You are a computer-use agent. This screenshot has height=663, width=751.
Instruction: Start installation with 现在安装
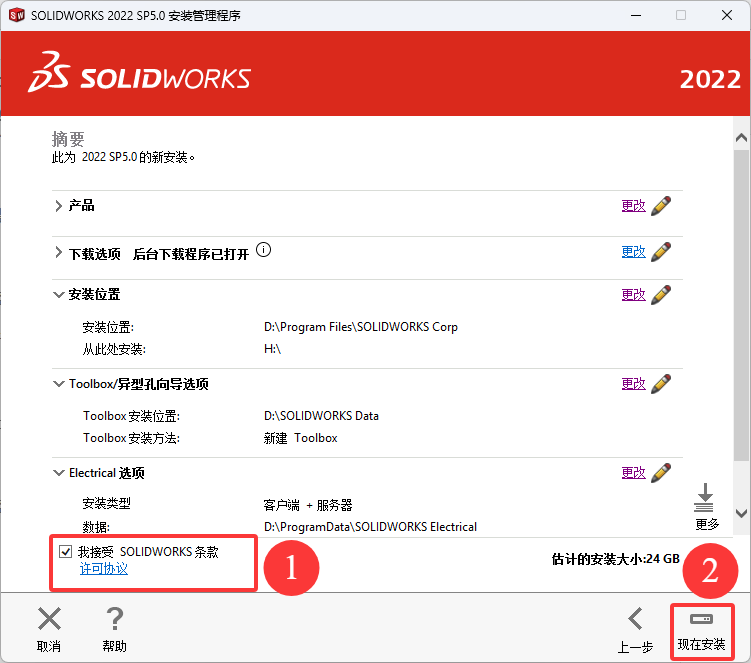coord(702,631)
